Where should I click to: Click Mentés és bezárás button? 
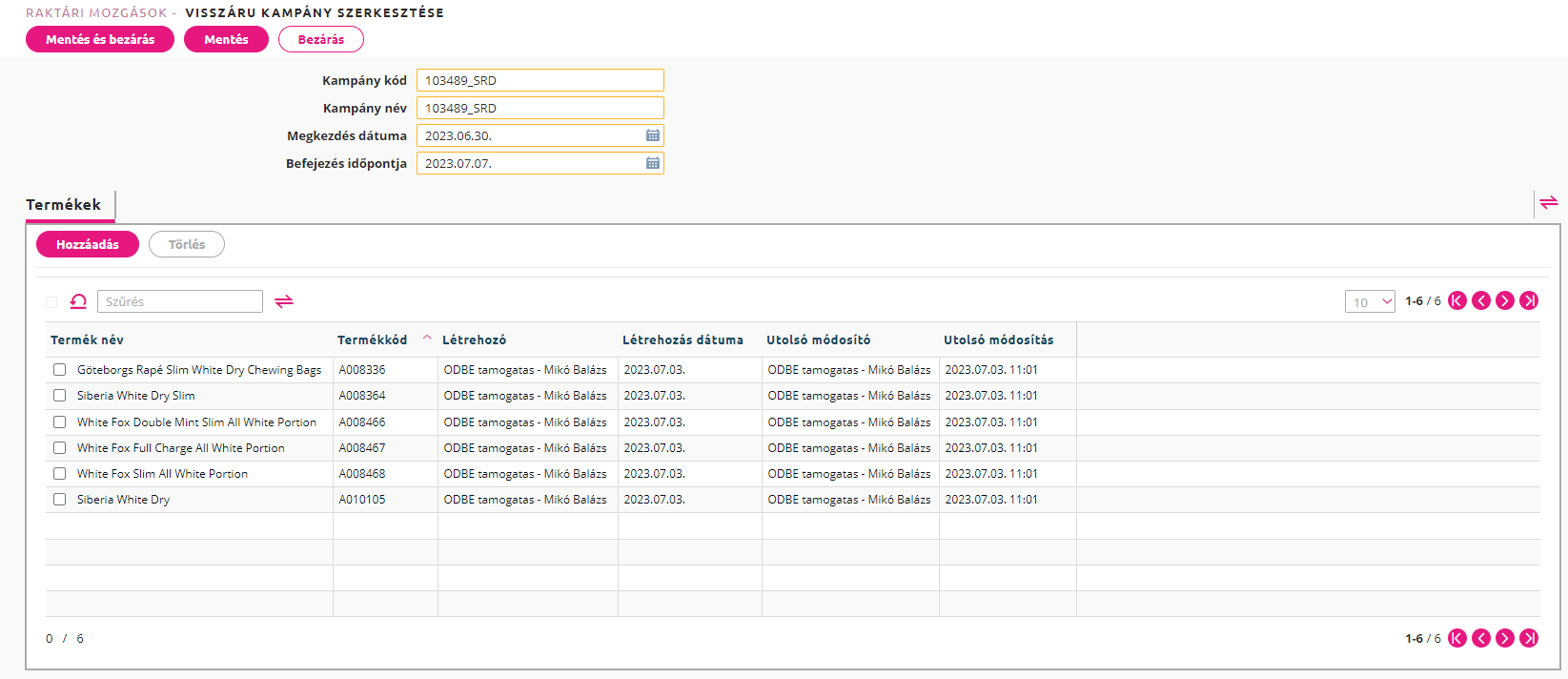(x=100, y=39)
